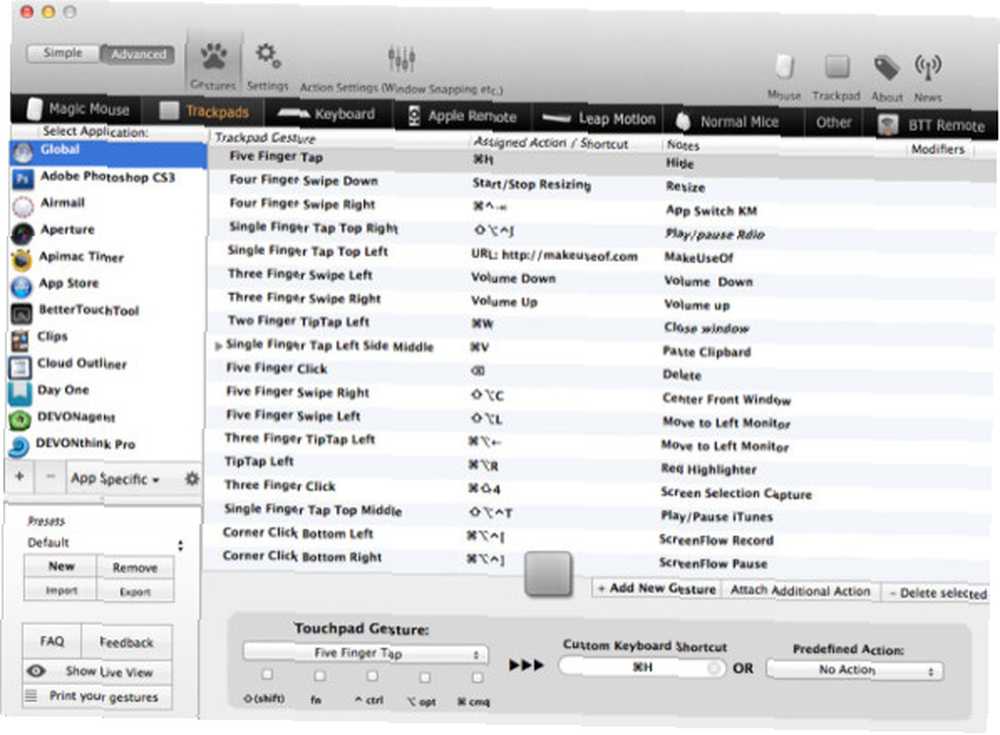The image size is (1000, 735).
Task: Open the FAQ button
Action: pyautogui.click(x=52, y=641)
